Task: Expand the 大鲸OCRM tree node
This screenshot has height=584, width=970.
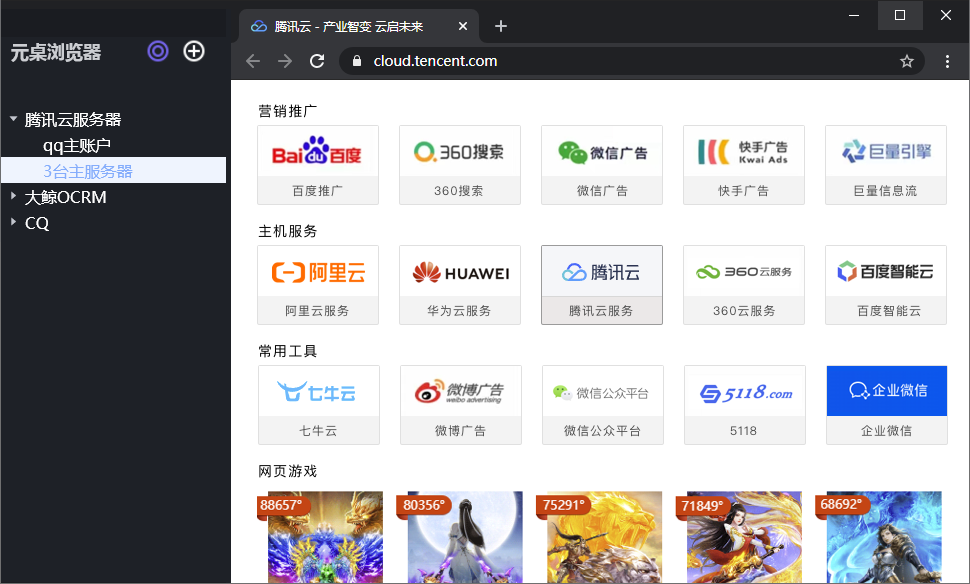Action: coord(13,196)
